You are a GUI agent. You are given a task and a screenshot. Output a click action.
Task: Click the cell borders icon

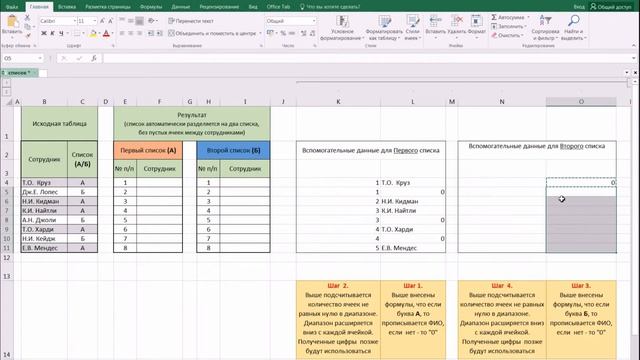(x=77, y=33)
